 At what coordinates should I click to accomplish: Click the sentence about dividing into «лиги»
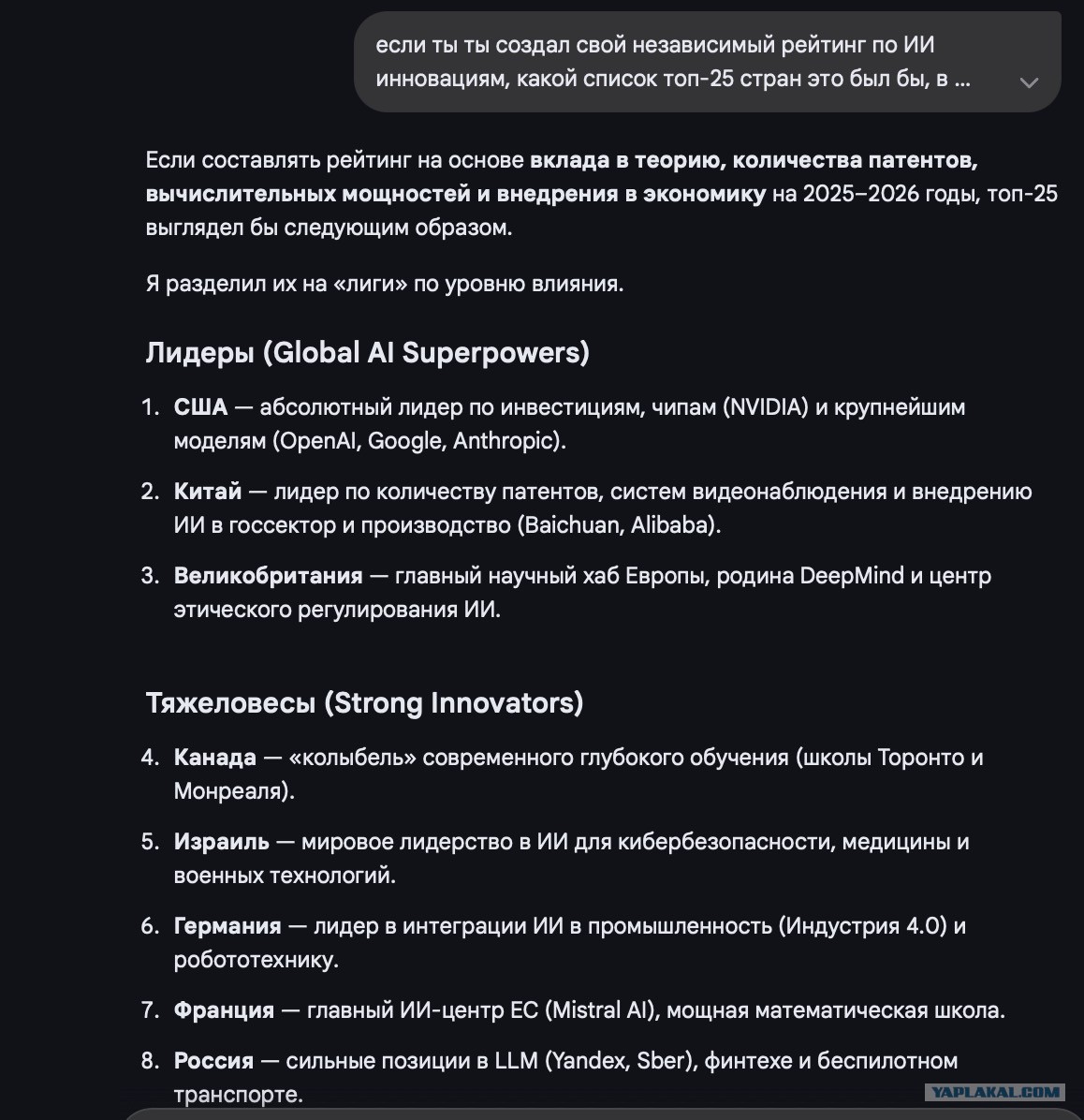coord(384,284)
